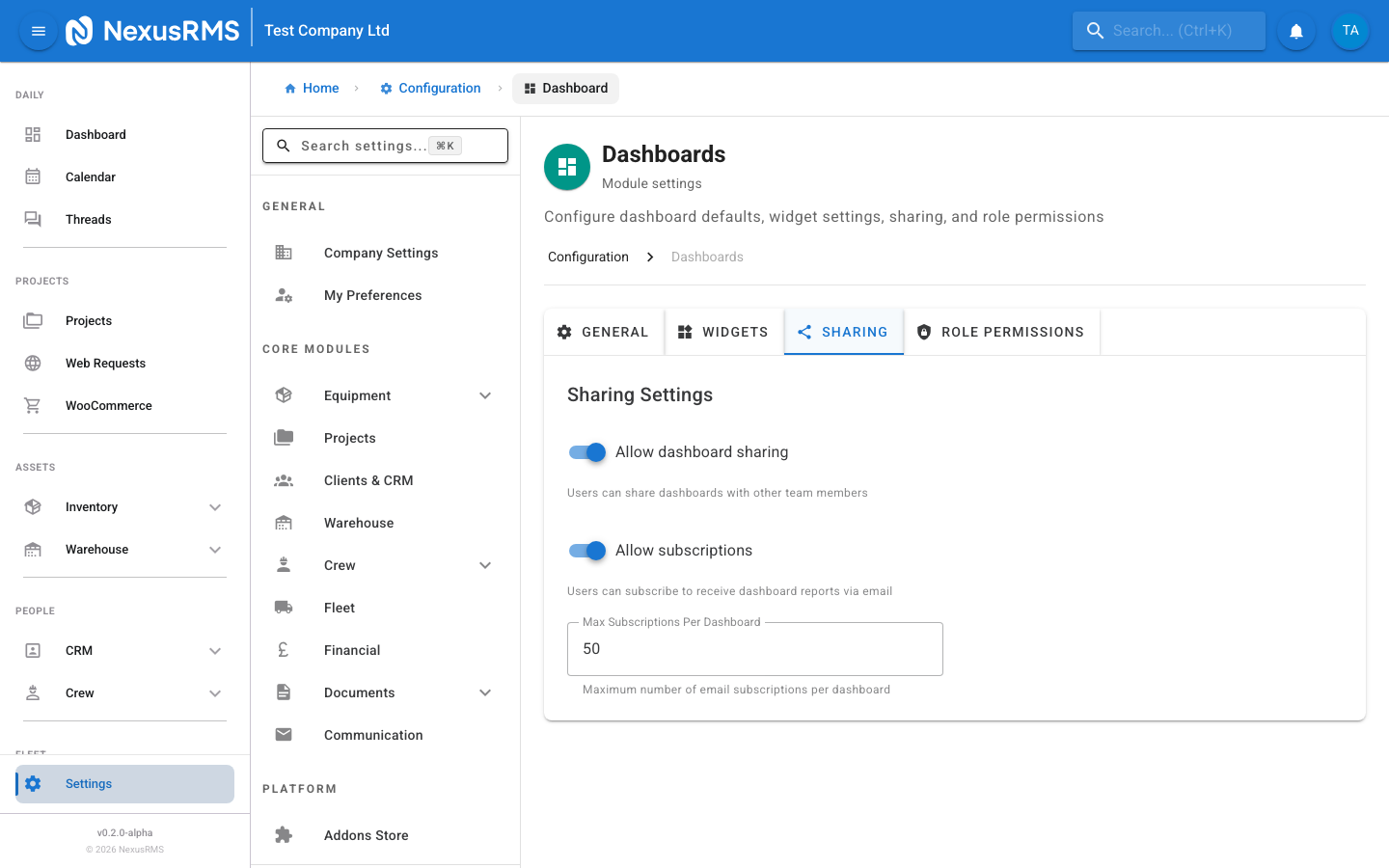This screenshot has width=1389, height=868.
Task: Collapse the navigation menu with the hamburger toggle
Action: tap(38, 30)
